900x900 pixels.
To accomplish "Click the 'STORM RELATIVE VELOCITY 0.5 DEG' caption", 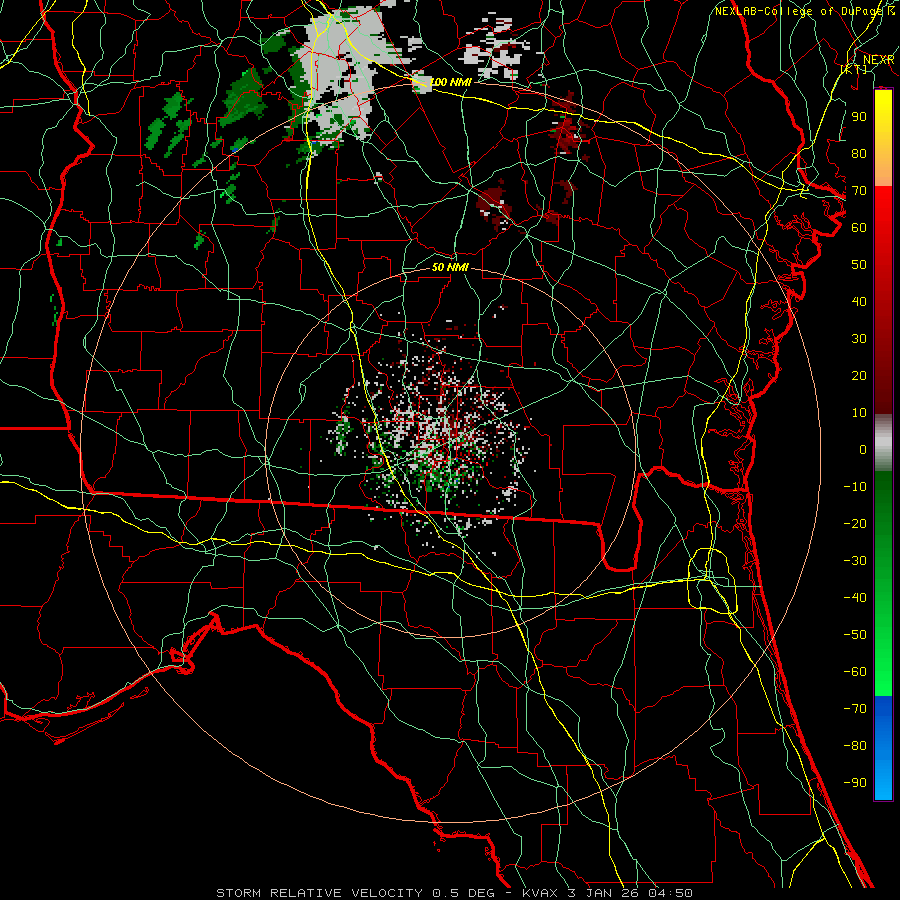I will click(x=357, y=893).
